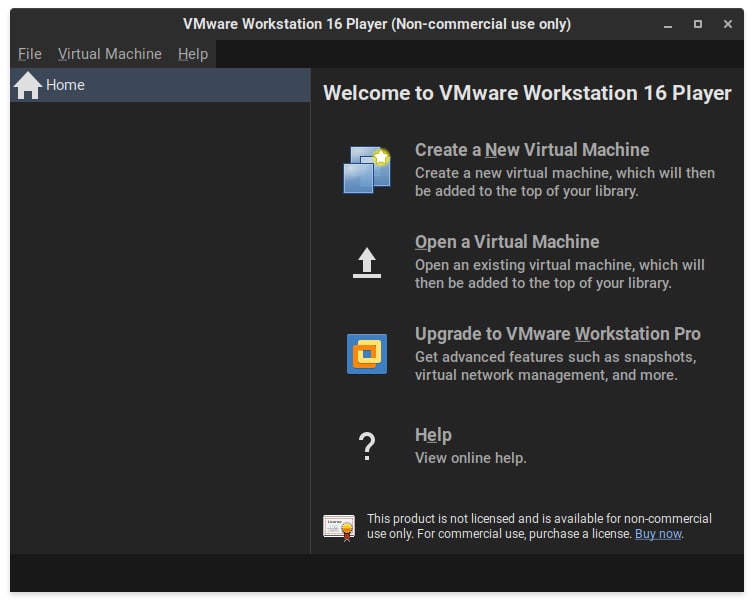Click the Open Virtual Machine arrow icon
The image size is (754, 603).
pos(367,263)
